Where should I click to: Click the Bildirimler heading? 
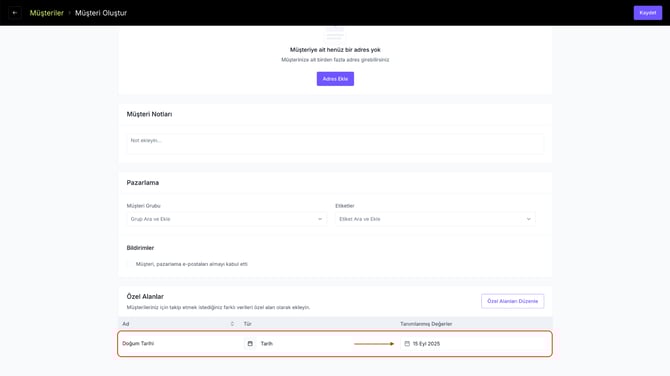tap(140, 248)
